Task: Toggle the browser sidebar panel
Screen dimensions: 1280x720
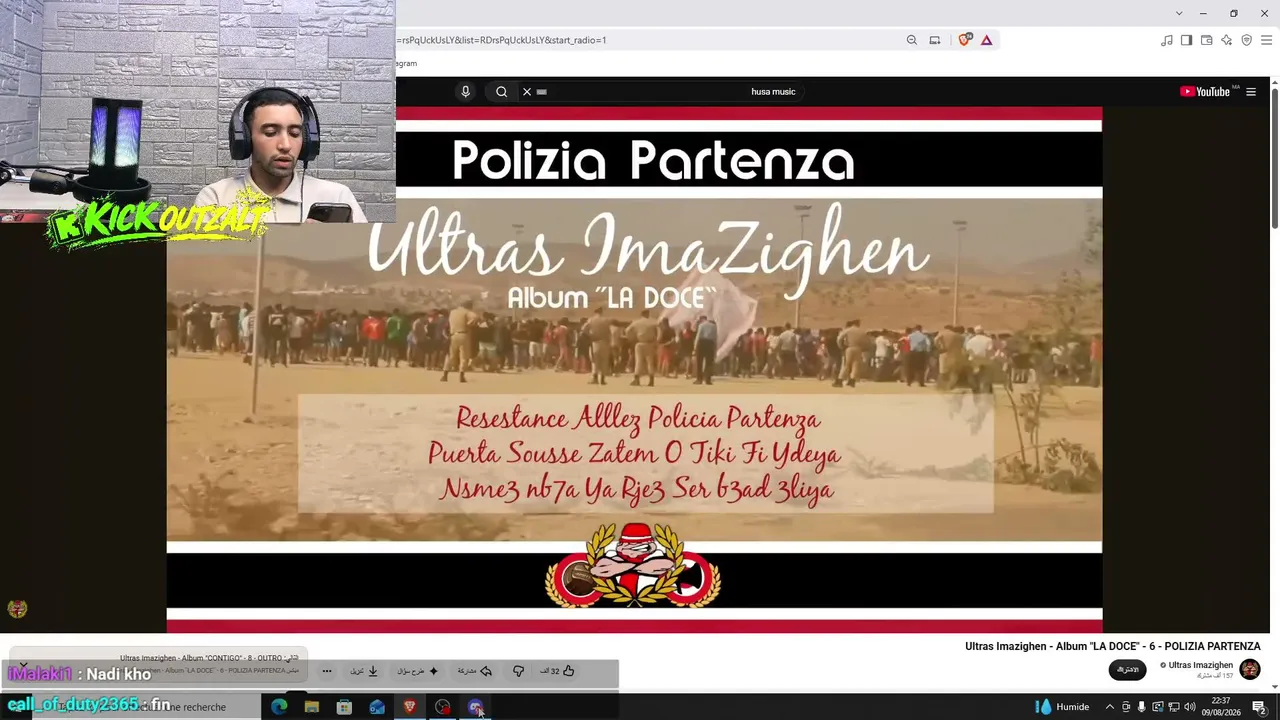Action: click(x=1187, y=40)
